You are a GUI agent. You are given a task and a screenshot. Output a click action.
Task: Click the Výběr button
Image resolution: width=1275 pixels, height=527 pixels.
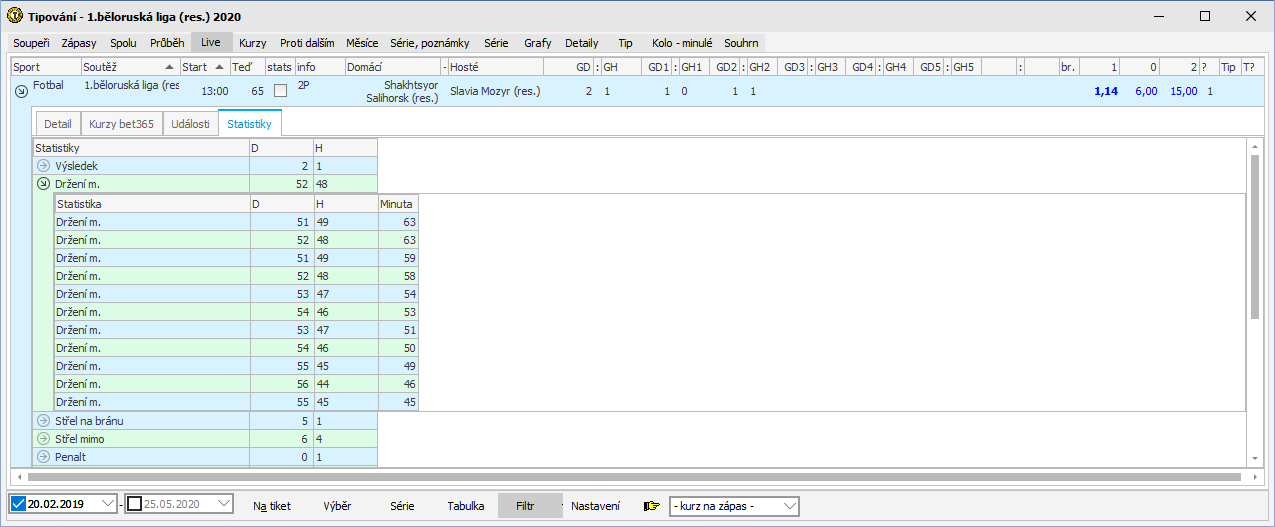coord(337,506)
